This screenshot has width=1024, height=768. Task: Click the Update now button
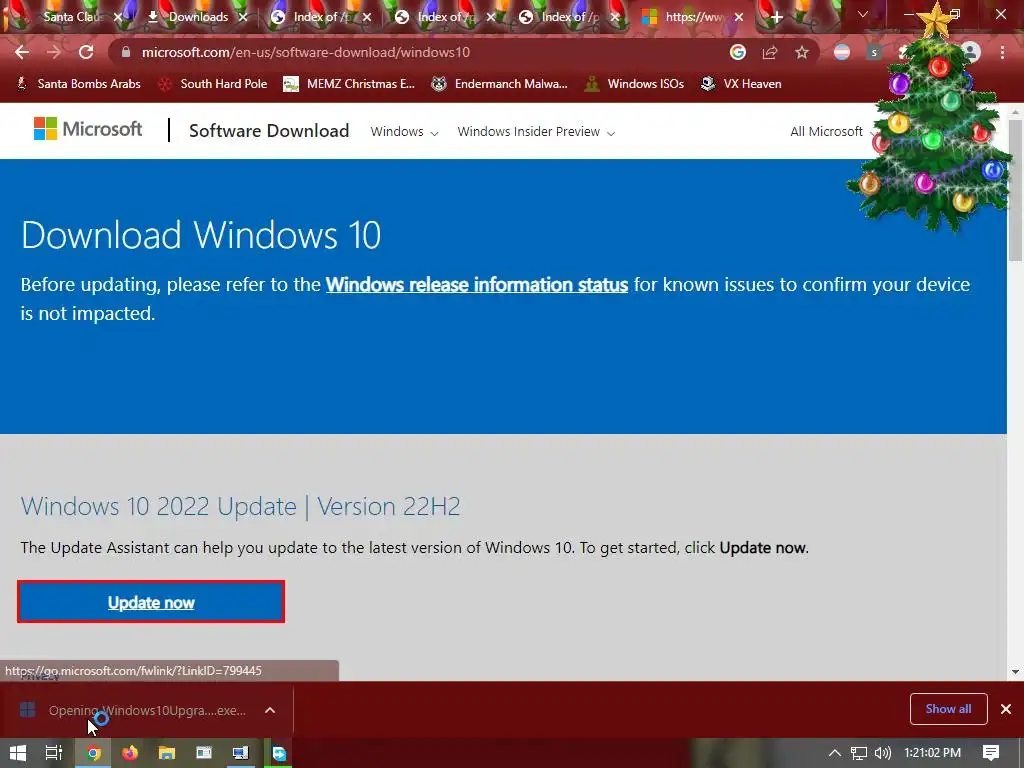151,602
